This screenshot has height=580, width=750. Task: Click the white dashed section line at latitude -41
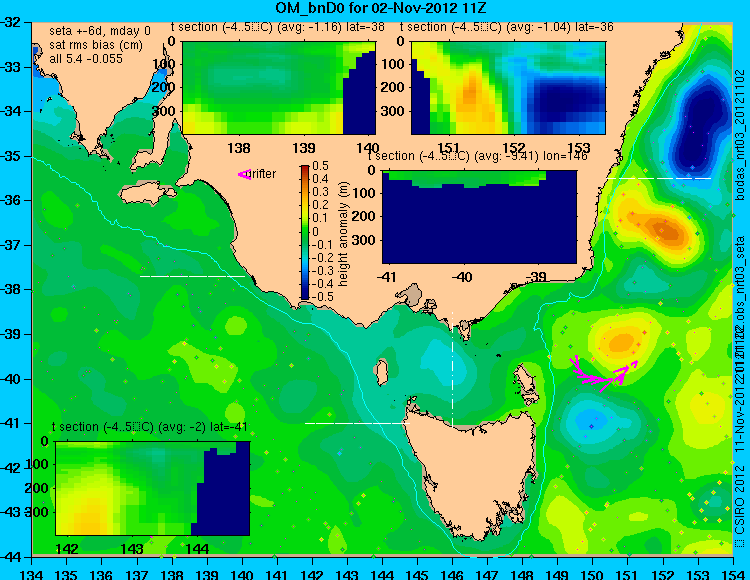(357, 423)
